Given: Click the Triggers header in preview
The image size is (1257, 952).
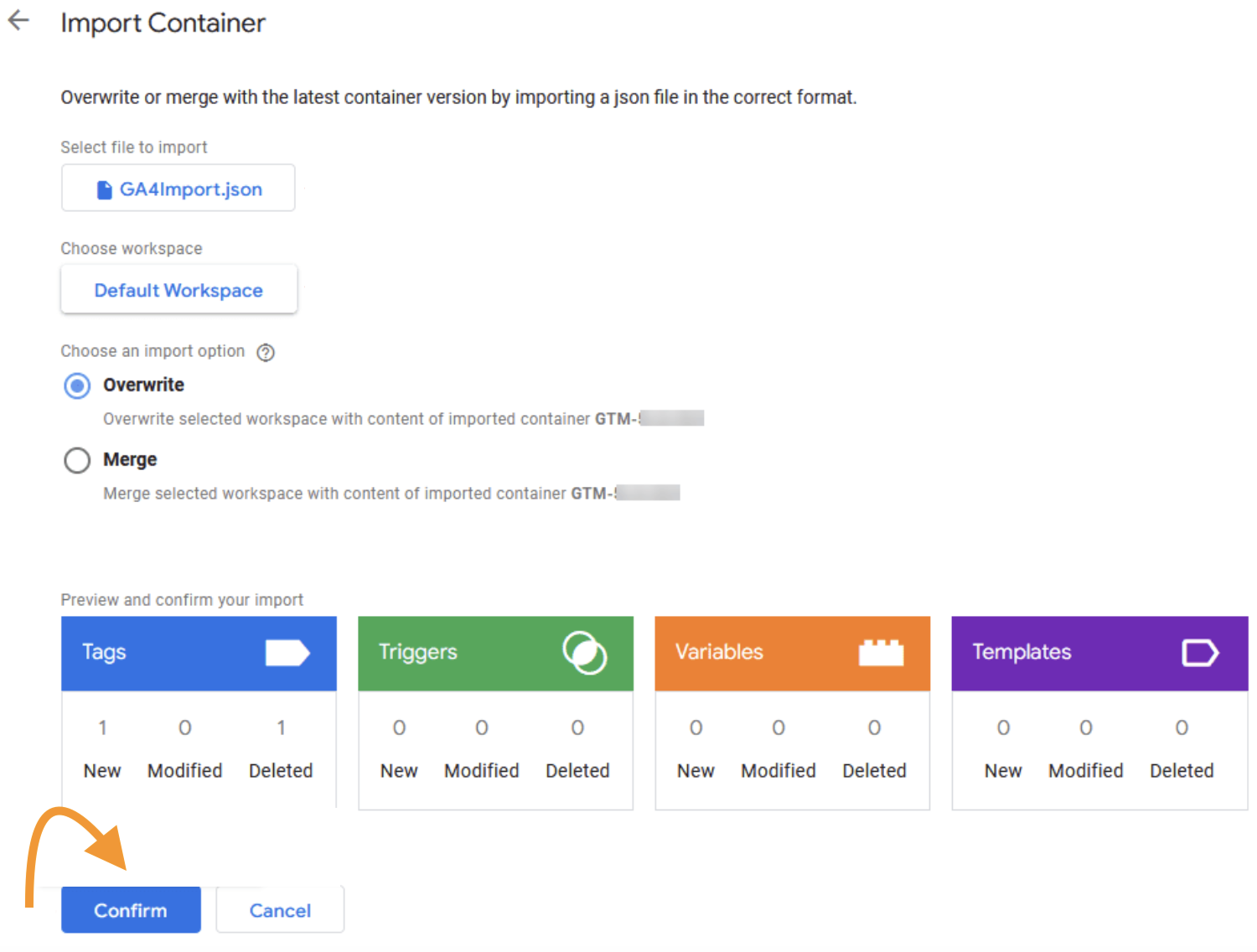Looking at the screenshot, I should pyautogui.click(x=417, y=652).
